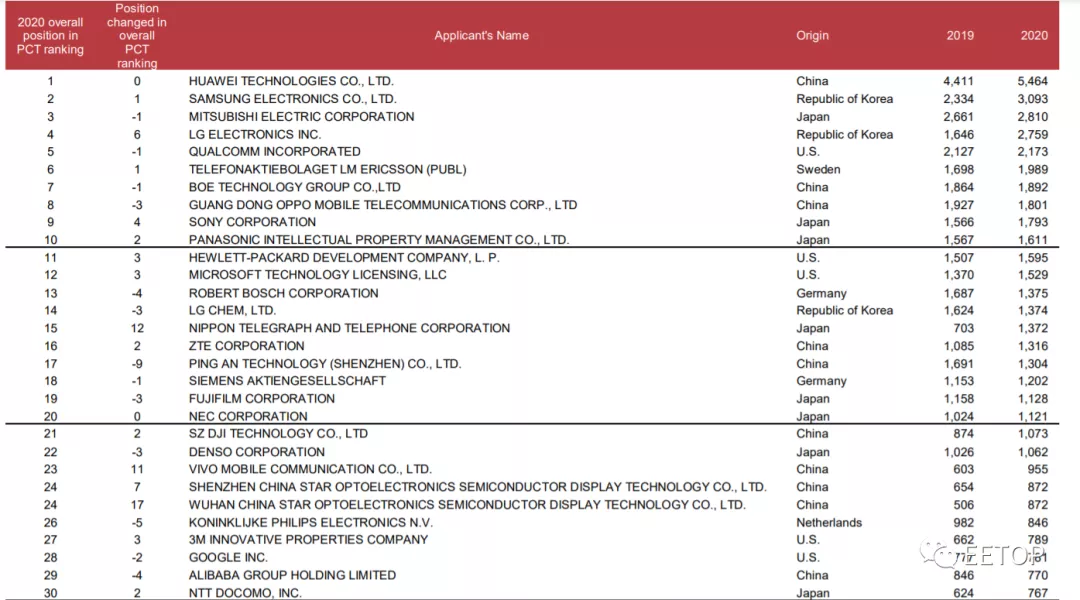Click rank number "30" in the first column
The height and width of the screenshot is (600, 1080).
click(x=50, y=594)
